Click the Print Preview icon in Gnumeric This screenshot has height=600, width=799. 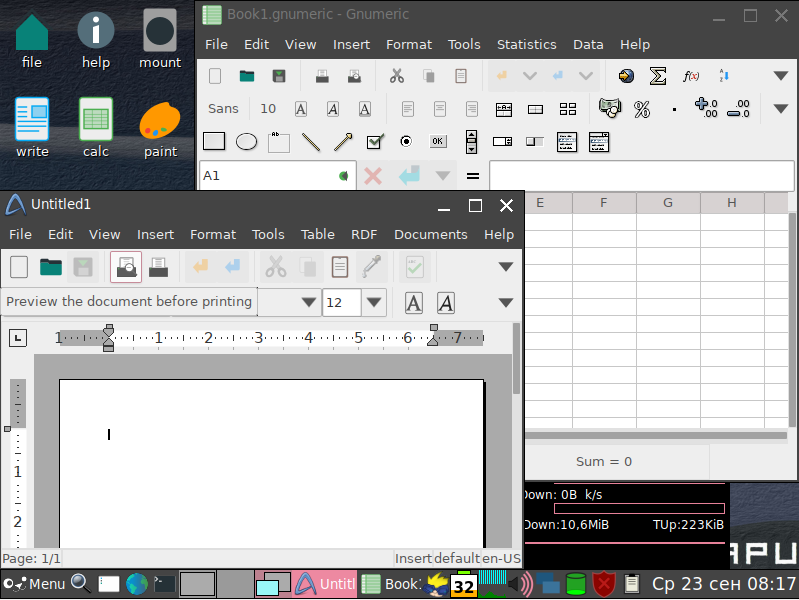pyautogui.click(x=354, y=76)
